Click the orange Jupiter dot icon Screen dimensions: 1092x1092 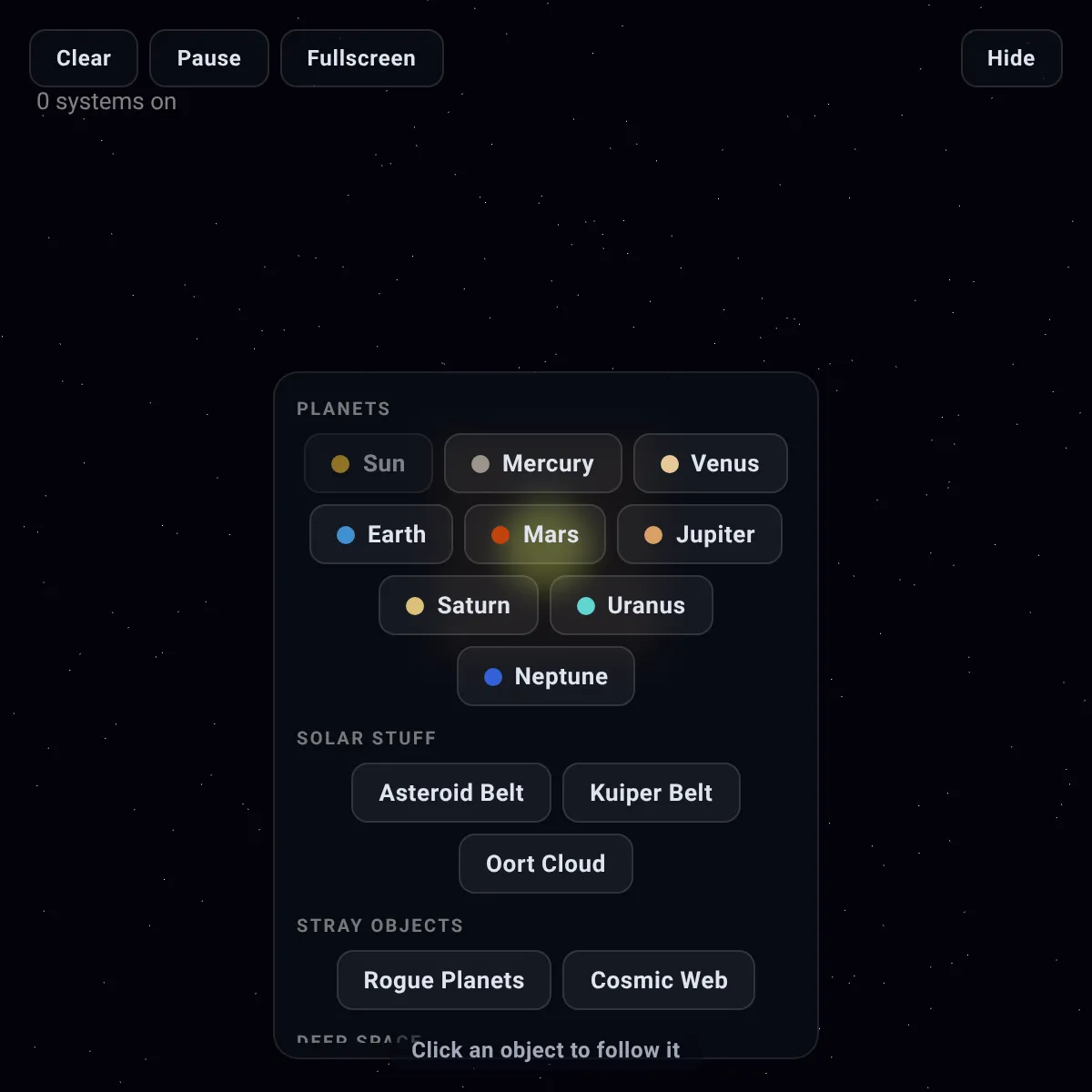(653, 535)
